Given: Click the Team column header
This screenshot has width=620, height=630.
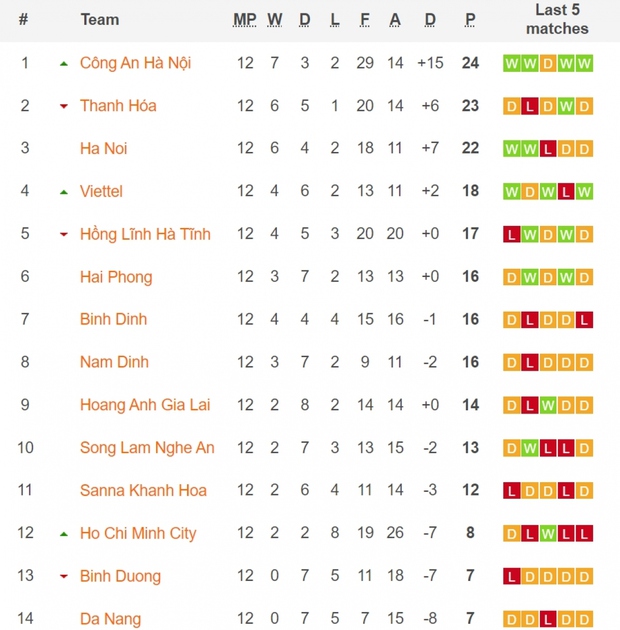Looking at the screenshot, I should coord(100,20).
